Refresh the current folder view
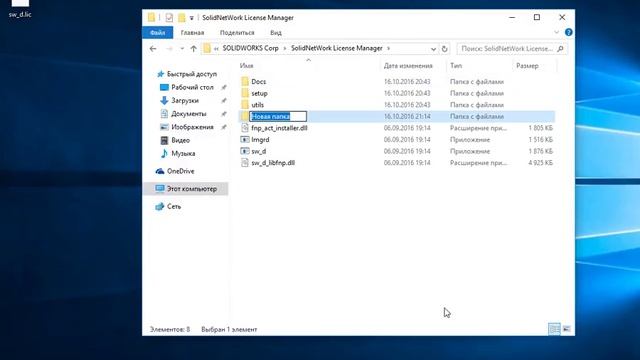This screenshot has width=640, height=360. [444, 49]
